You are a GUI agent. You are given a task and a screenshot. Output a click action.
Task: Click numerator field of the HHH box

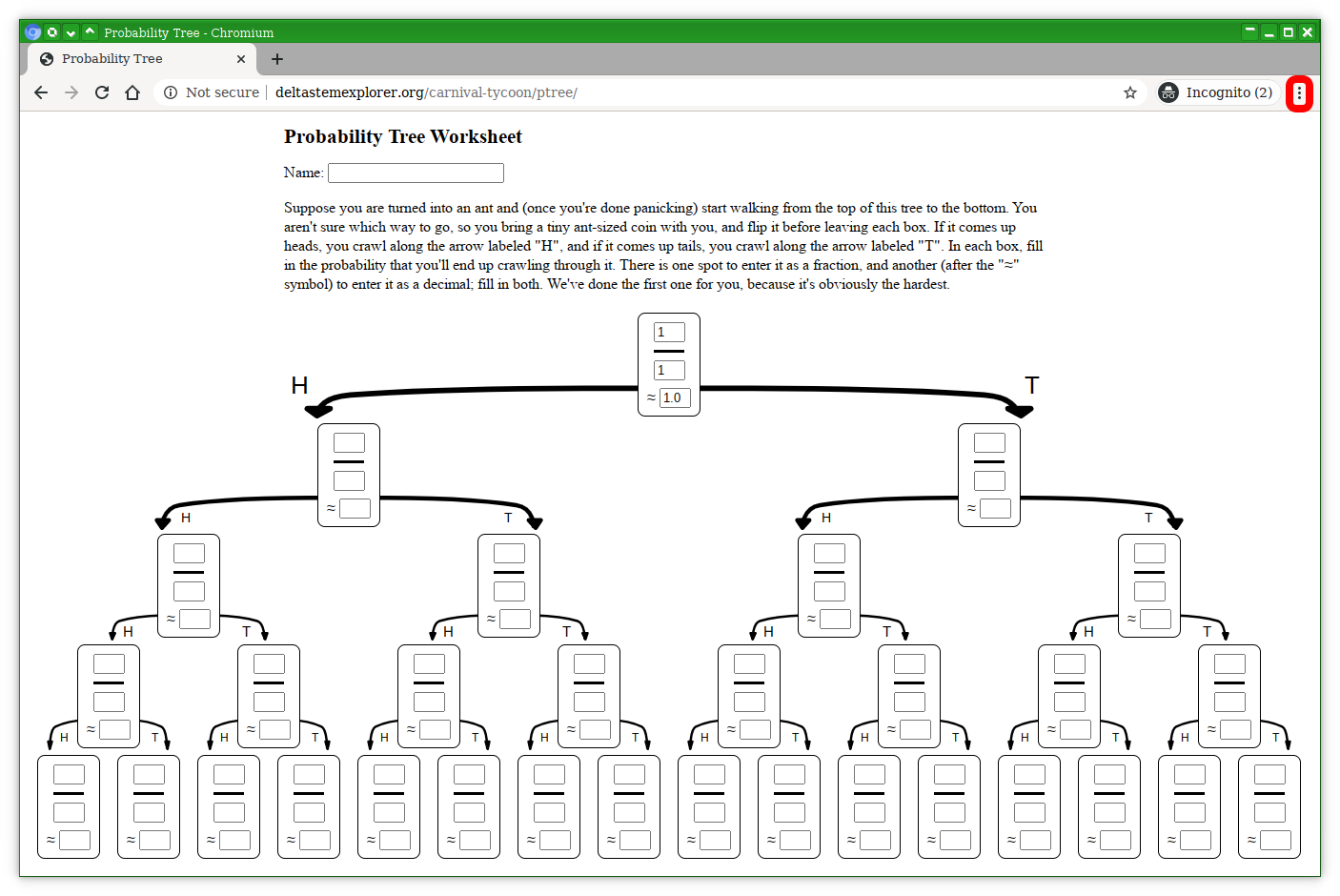(x=109, y=663)
